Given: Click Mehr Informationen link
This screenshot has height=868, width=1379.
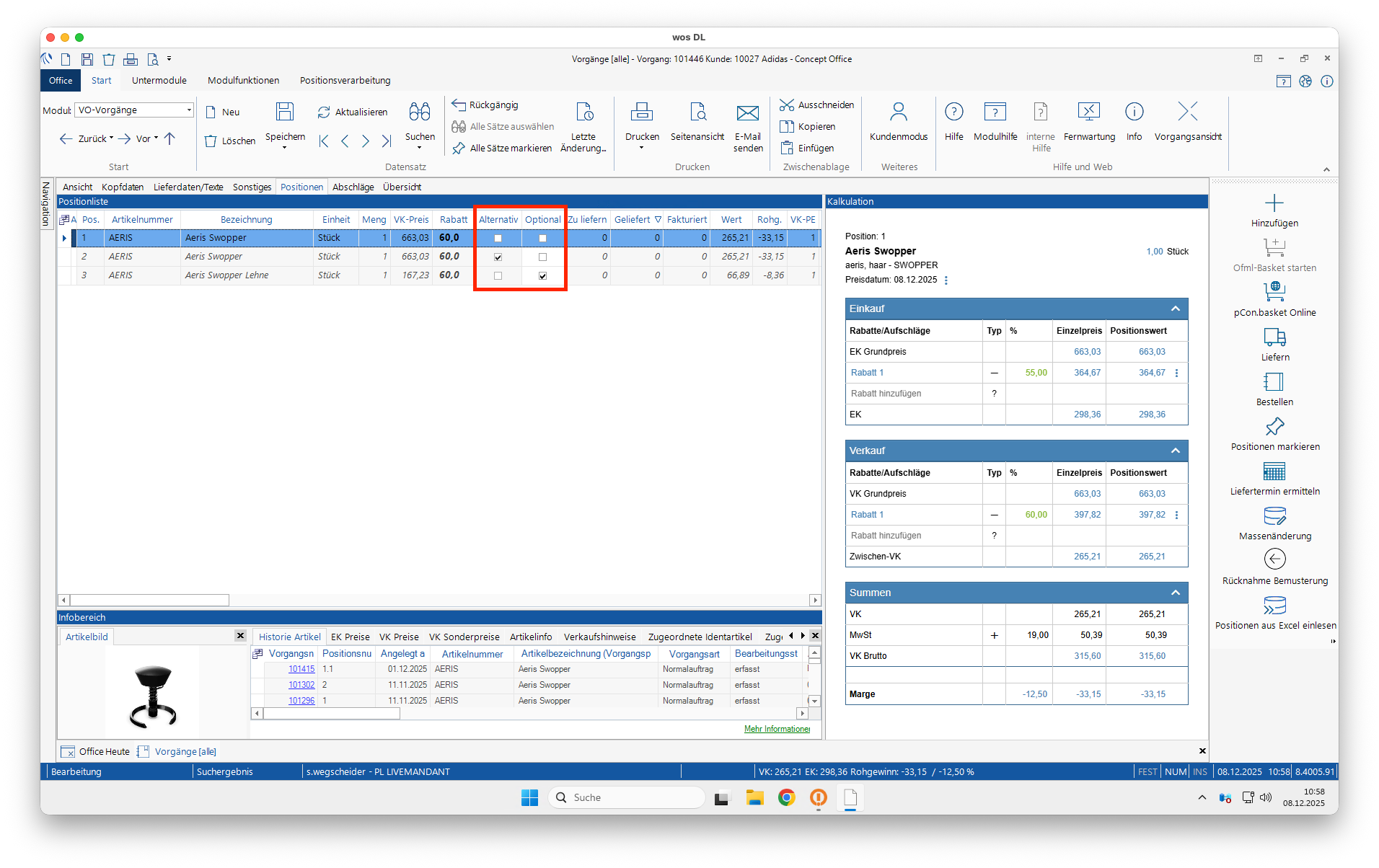Looking at the screenshot, I should pyautogui.click(x=777, y=729).
